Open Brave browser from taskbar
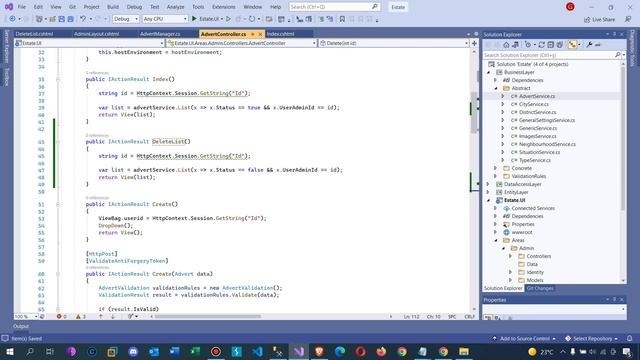640x360 pixels. coord(319,351)
